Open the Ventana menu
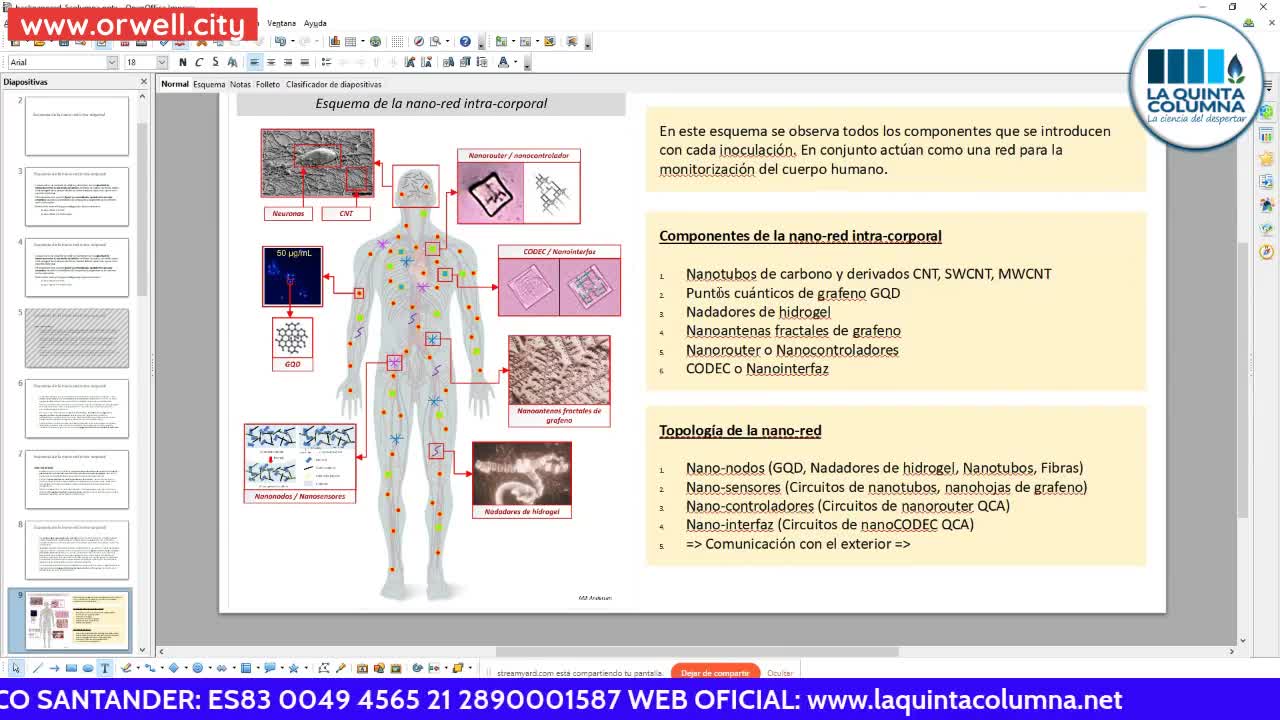The height and width of the screenshot is (720, 1280). pos(281,22)
